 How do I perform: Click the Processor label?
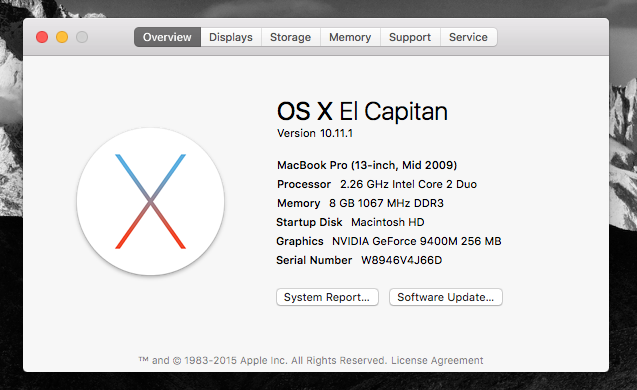click(304, 184)
